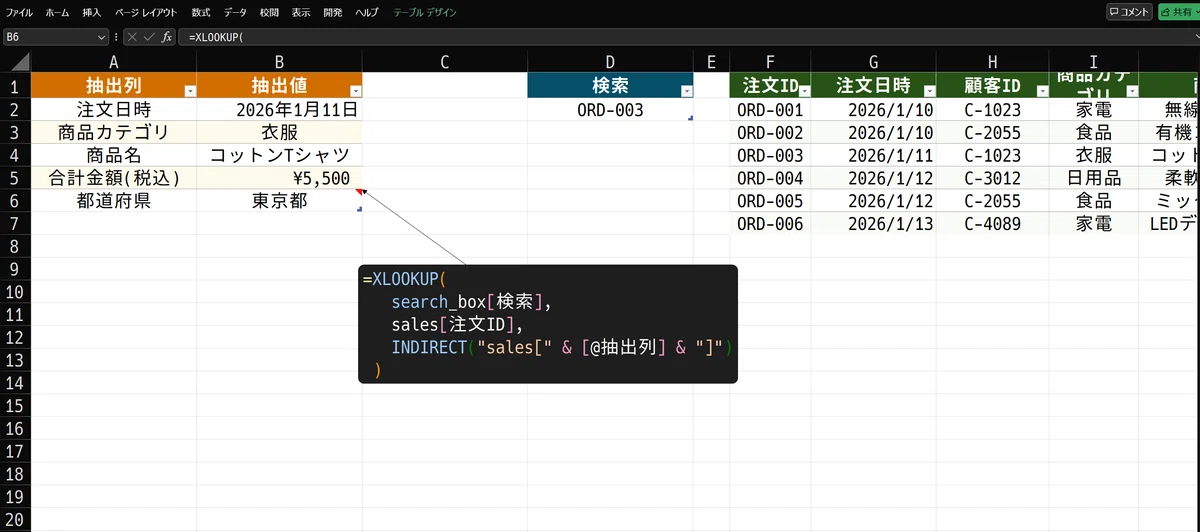The height and width of the screenshot is (532, 1200).
Task: Click the 日用品 category cell
Action: (x=1094, y=178)
